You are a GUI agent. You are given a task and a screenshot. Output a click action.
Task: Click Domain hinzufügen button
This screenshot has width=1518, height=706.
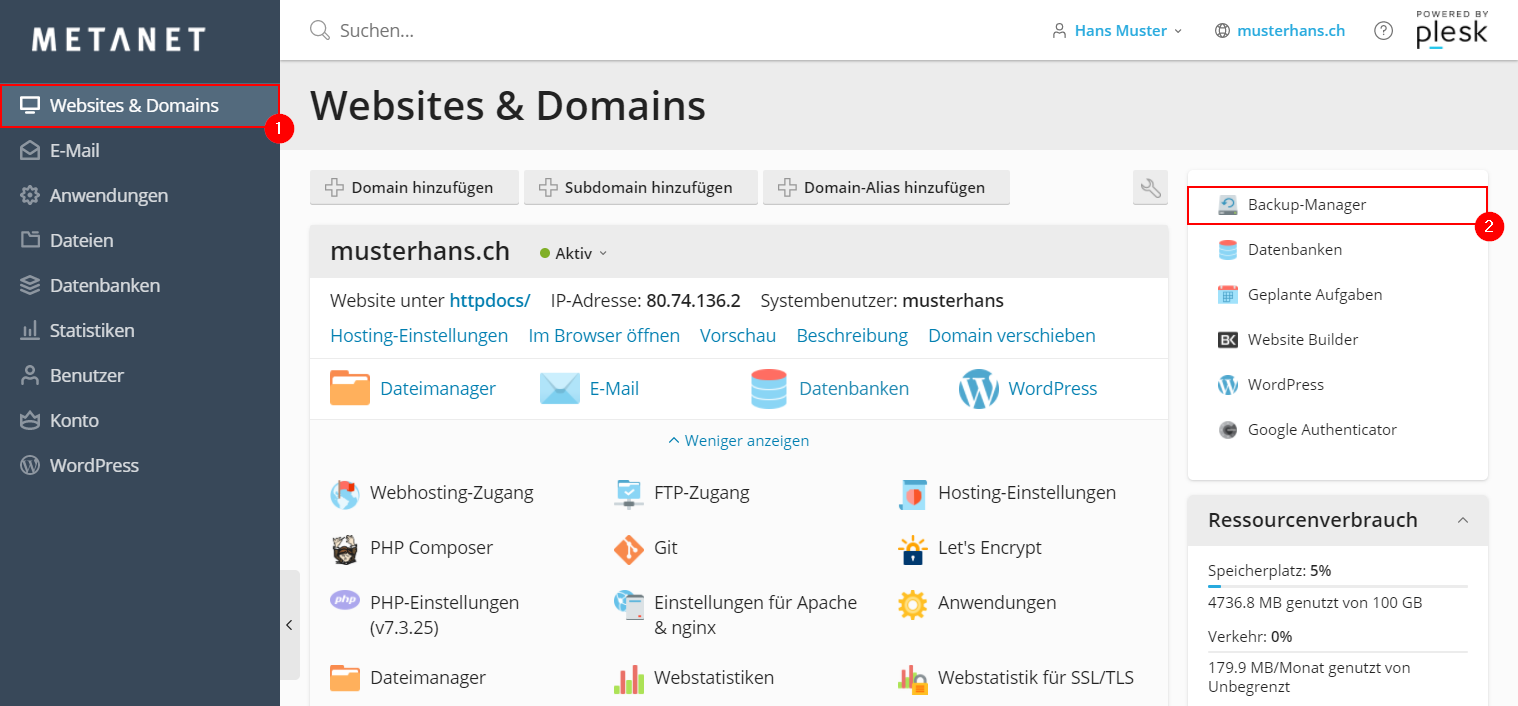coord(414,187)
